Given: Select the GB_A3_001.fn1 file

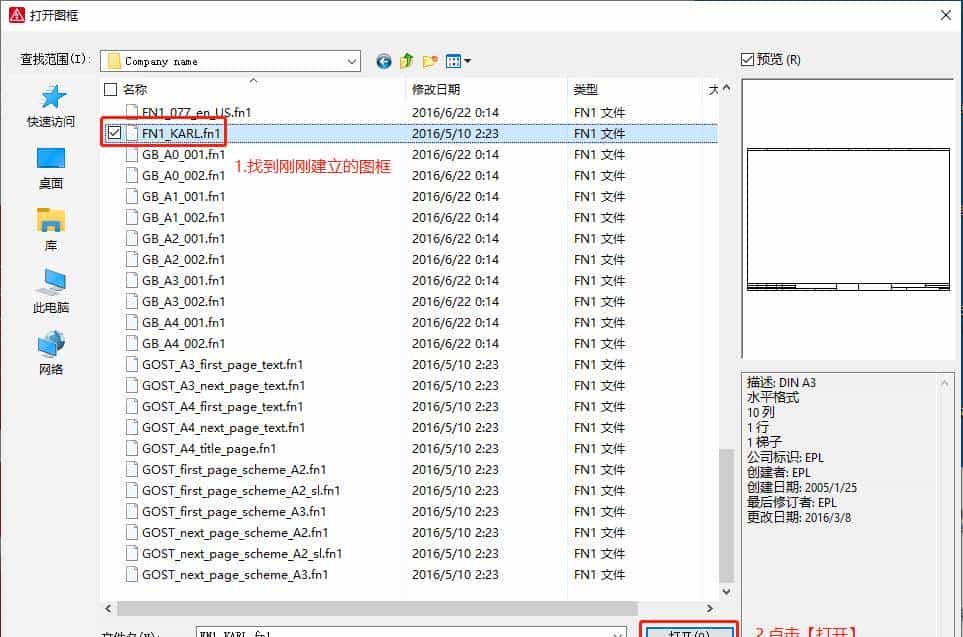Looking at the screenshot, I should coord(183,281).
